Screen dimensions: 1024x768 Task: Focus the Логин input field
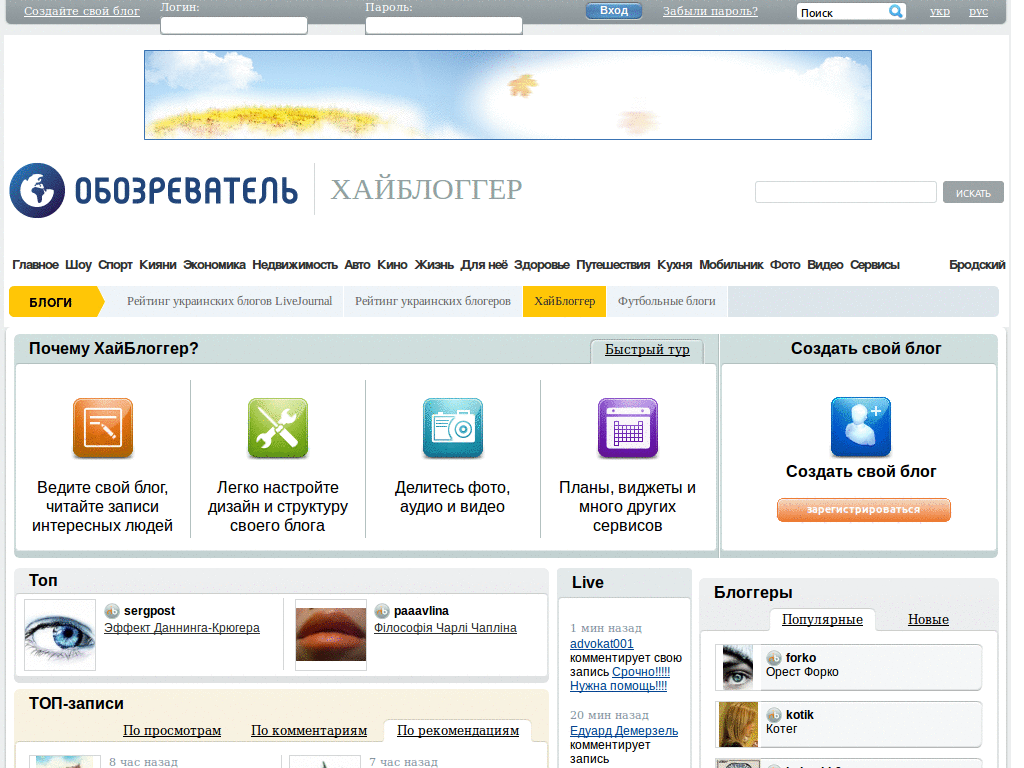coord(234,25)
